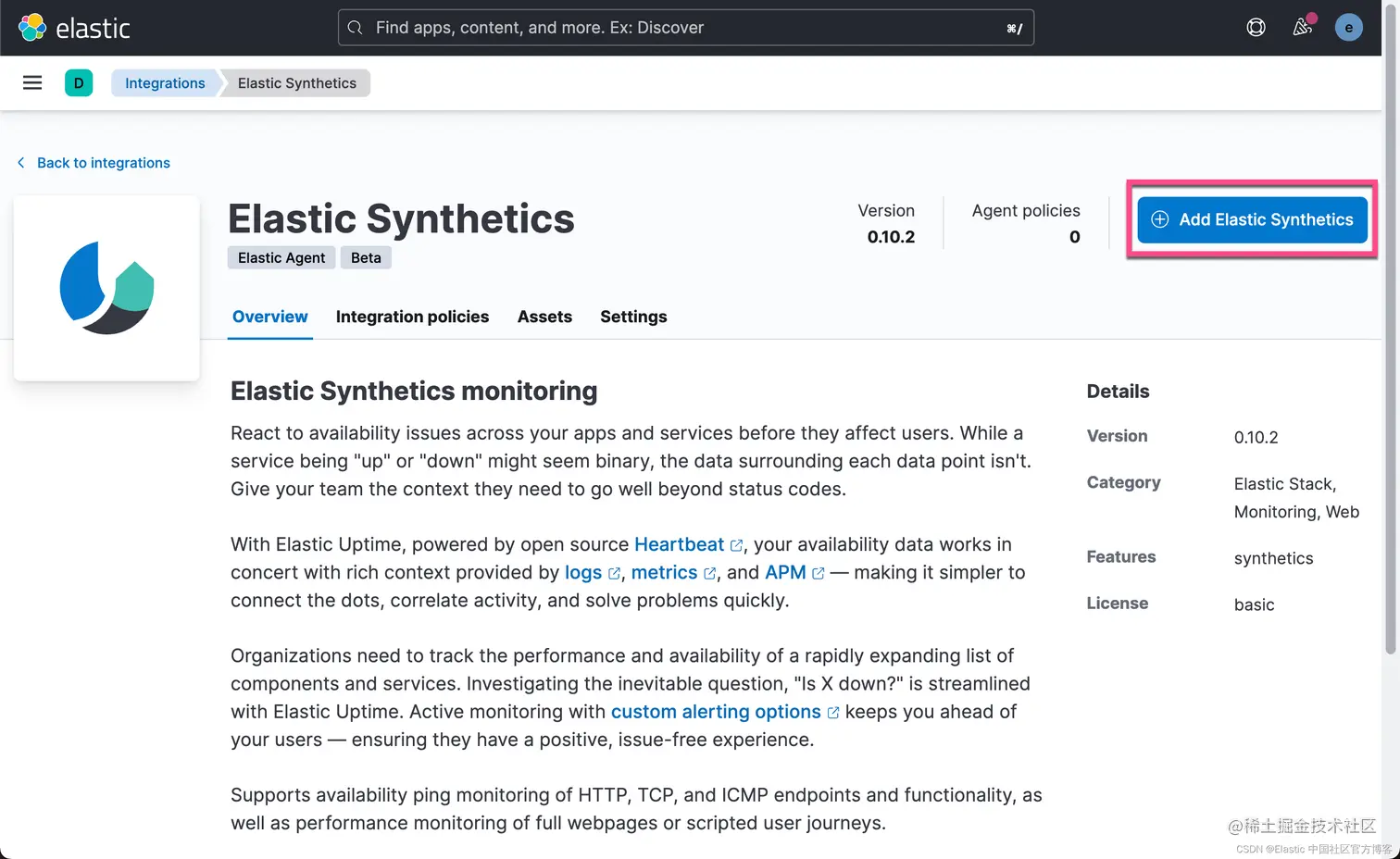Click the search icon in the search bar
The image size is (1400, 859).
pos(355,28)
